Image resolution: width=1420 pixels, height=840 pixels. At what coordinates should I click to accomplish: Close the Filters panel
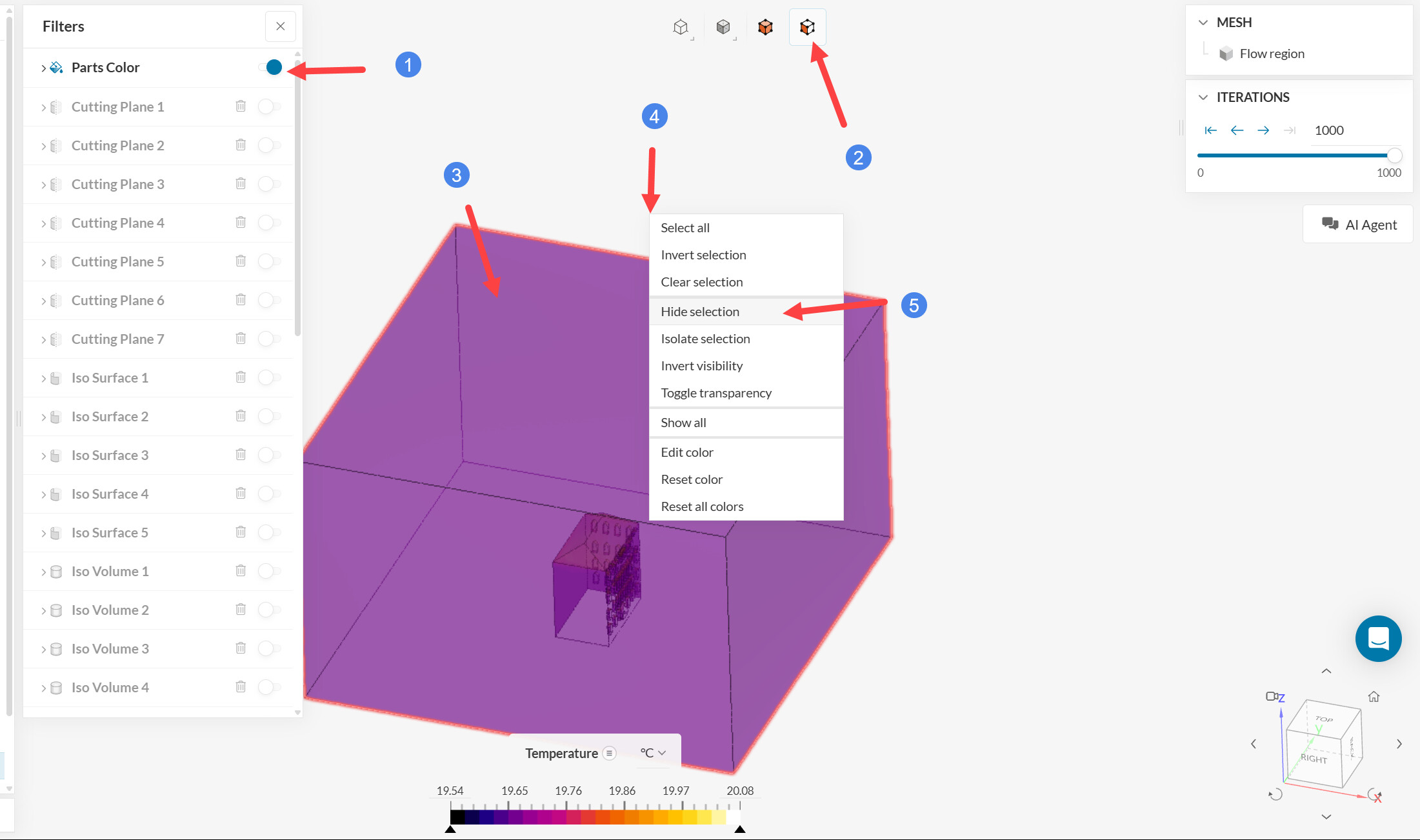click(280, 26)
